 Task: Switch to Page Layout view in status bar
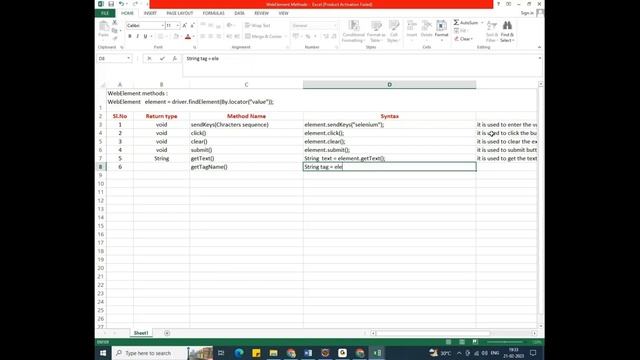pos(462,342)
